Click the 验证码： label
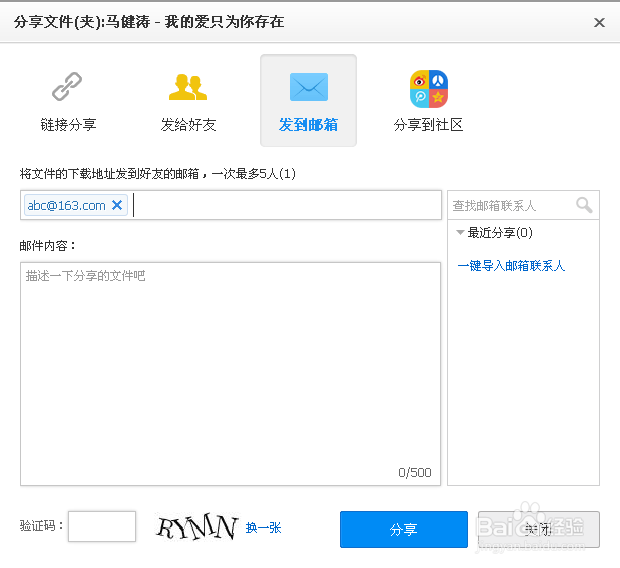 [x=42, y=525]
